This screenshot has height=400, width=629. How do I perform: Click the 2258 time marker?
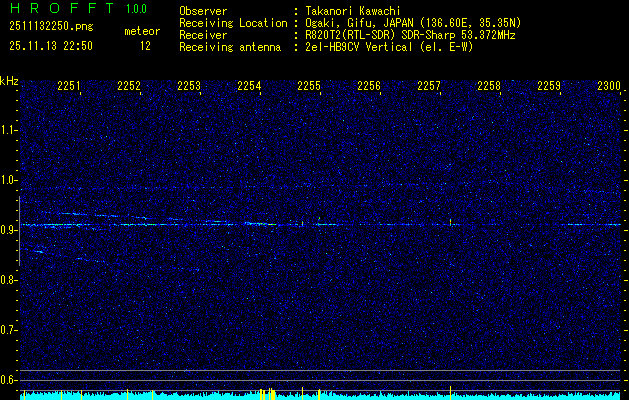489,87
